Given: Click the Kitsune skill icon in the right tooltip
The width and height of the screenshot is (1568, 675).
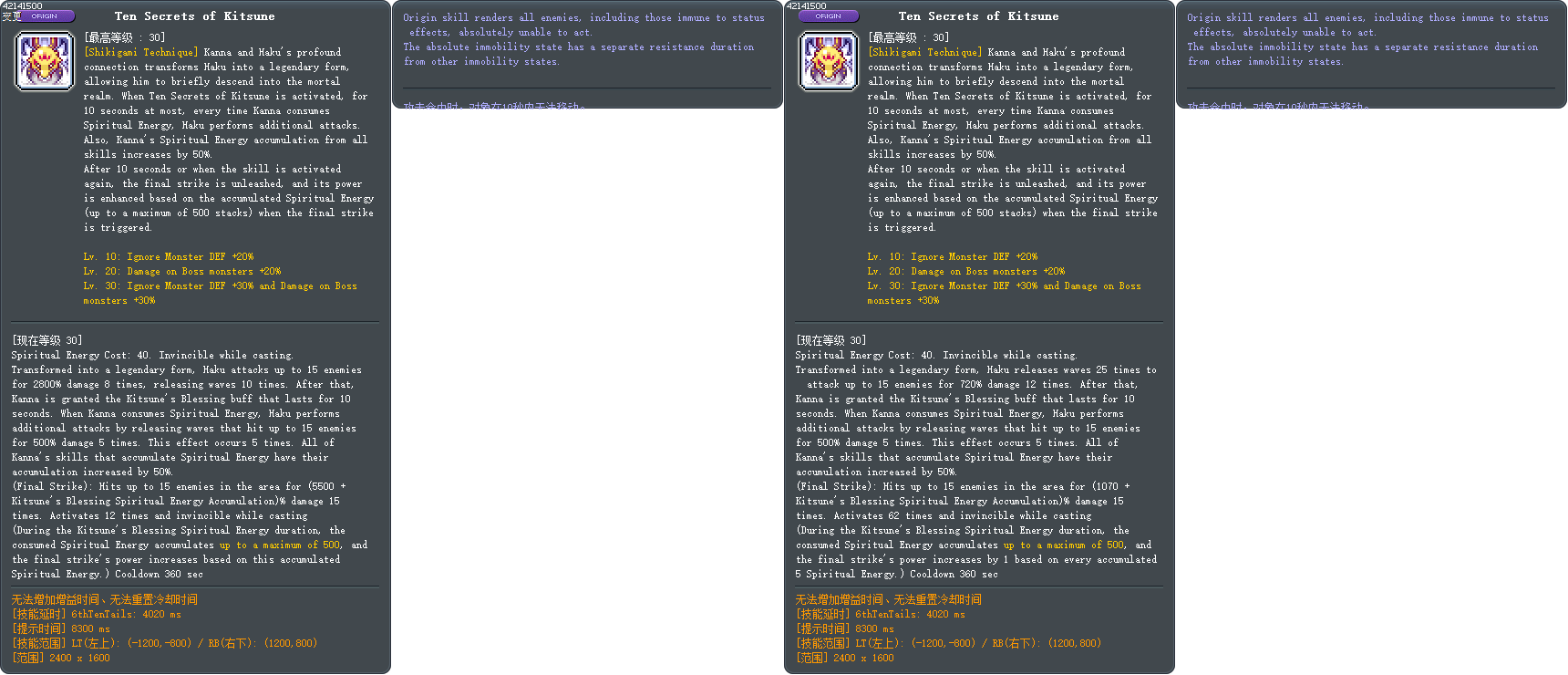Looking at the screenshot, I should coord(829,61).
